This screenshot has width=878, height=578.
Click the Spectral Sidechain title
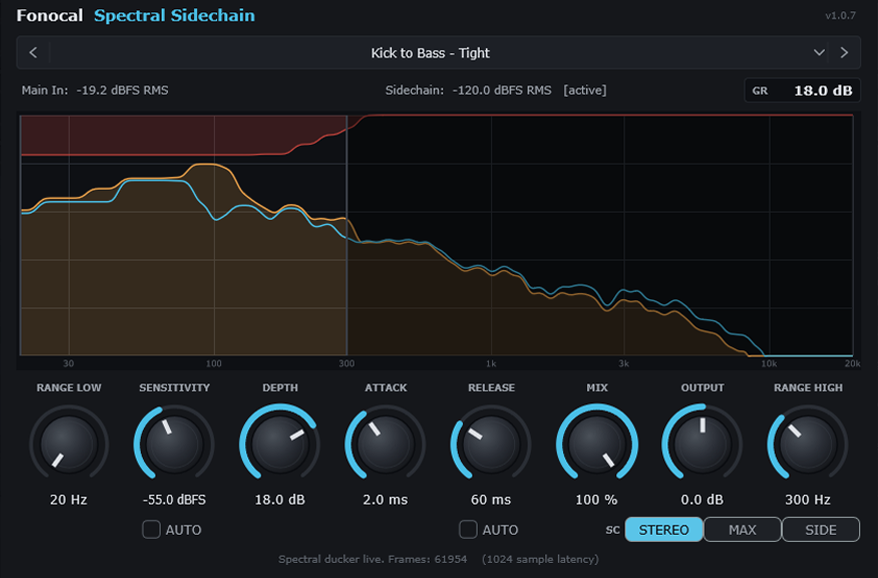pyautogui.click(x=174, y=16)
